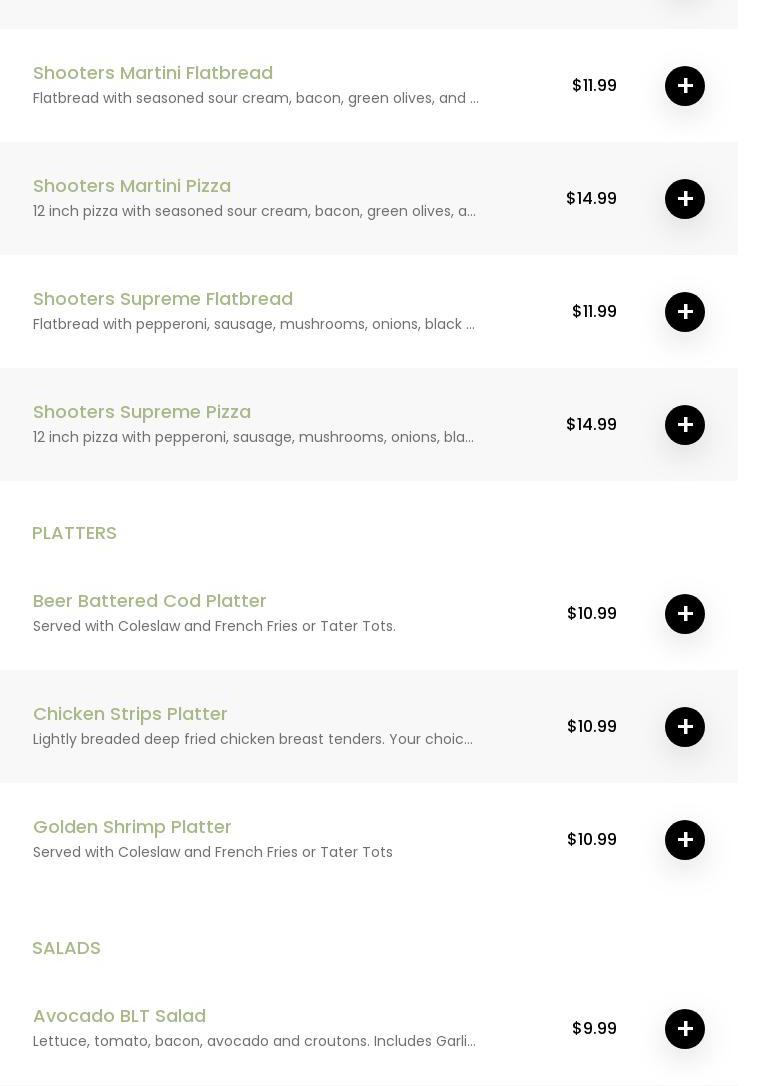The image size is (770, 1086).
Task: Open Beer Battered Cod Platter title
Action: tap(150, 601)
